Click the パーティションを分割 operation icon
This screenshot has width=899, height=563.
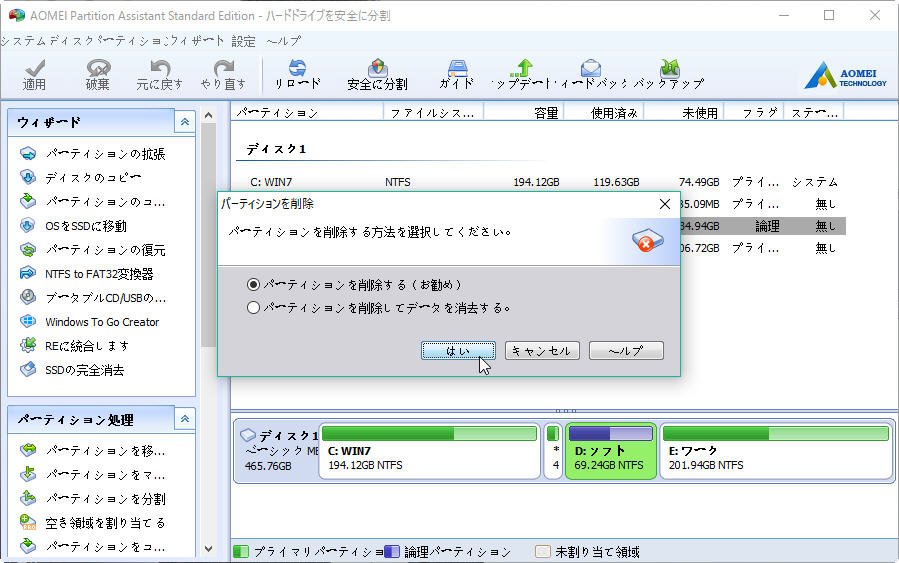pos(28,498)
